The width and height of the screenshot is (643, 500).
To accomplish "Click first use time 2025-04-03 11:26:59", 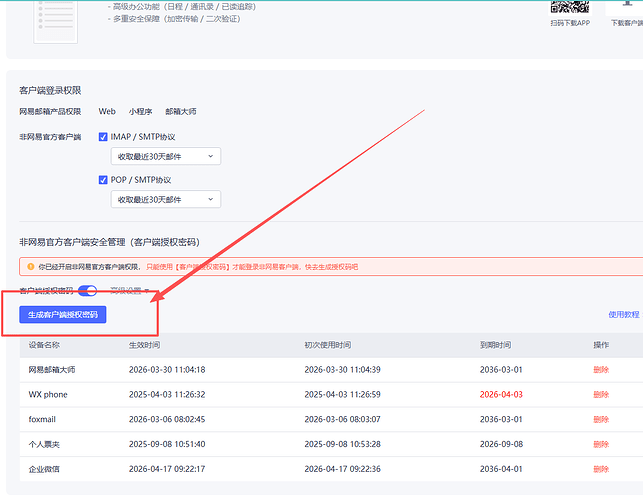I will tap(342, 395).
